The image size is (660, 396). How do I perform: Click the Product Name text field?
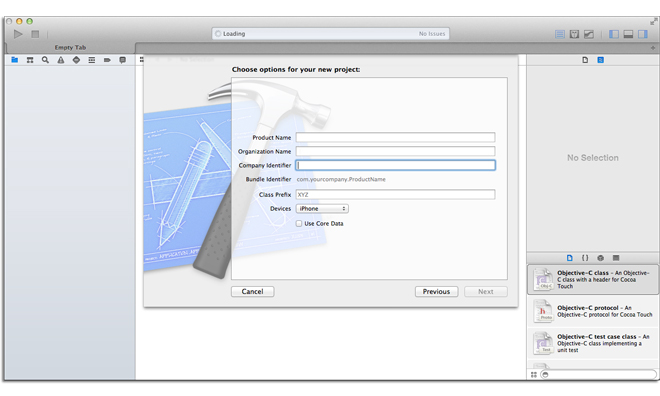[395, 137]
